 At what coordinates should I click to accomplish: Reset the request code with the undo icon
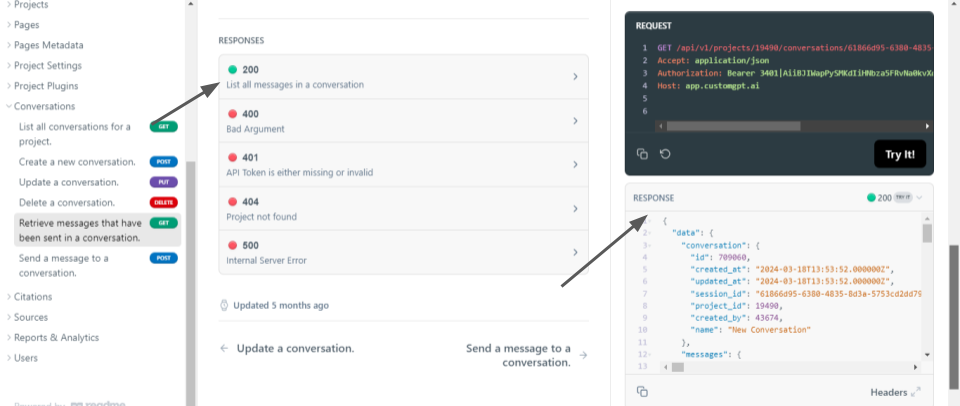[666, 154]
